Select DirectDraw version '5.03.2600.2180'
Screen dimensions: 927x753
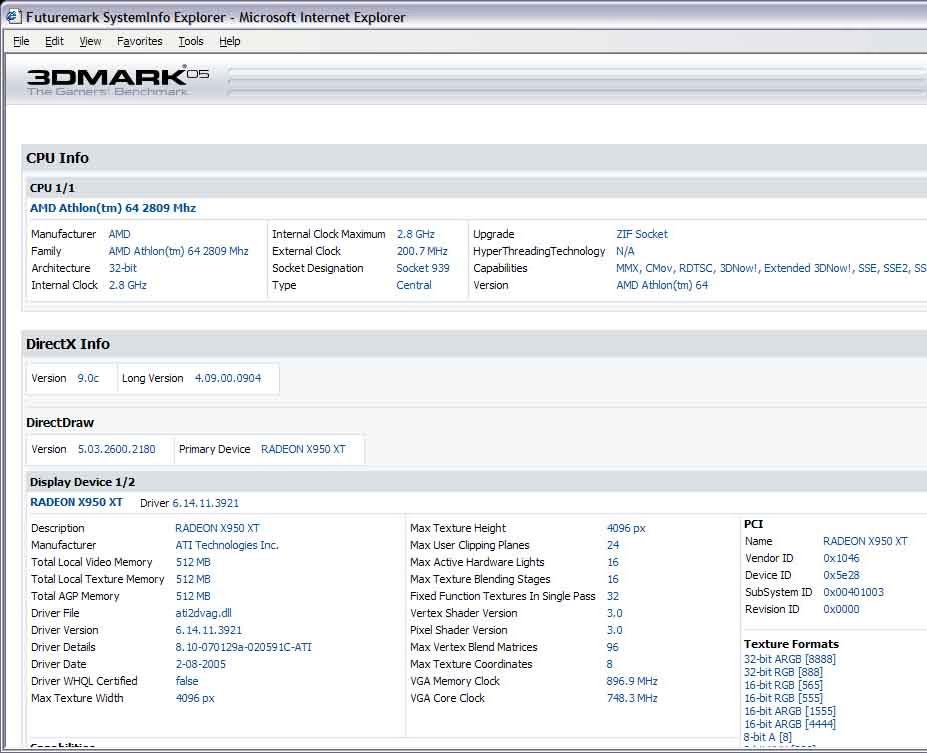[x=116, y=449]
